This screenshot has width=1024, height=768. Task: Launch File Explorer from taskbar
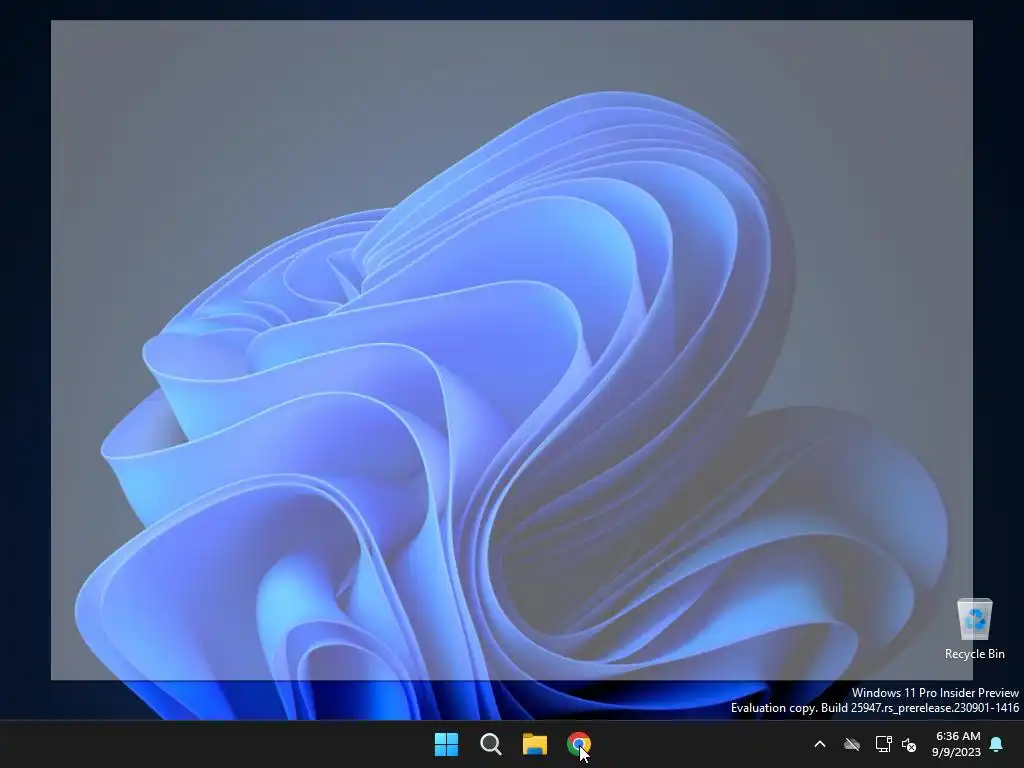click(x=535, y=744)
